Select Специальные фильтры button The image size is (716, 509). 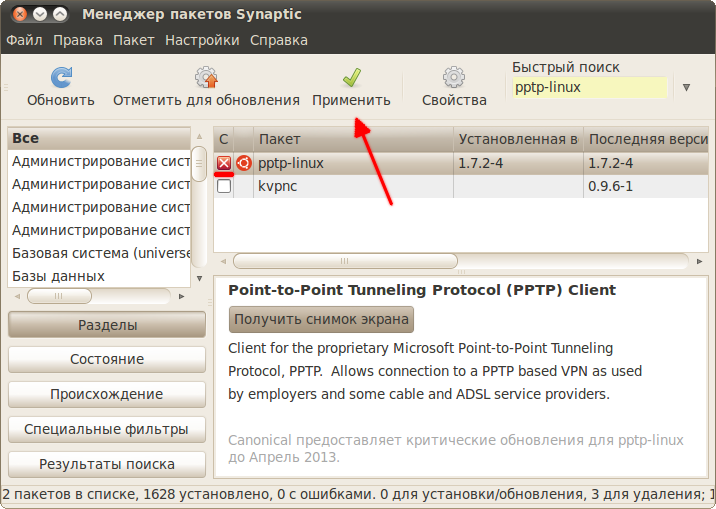(107, 429)
